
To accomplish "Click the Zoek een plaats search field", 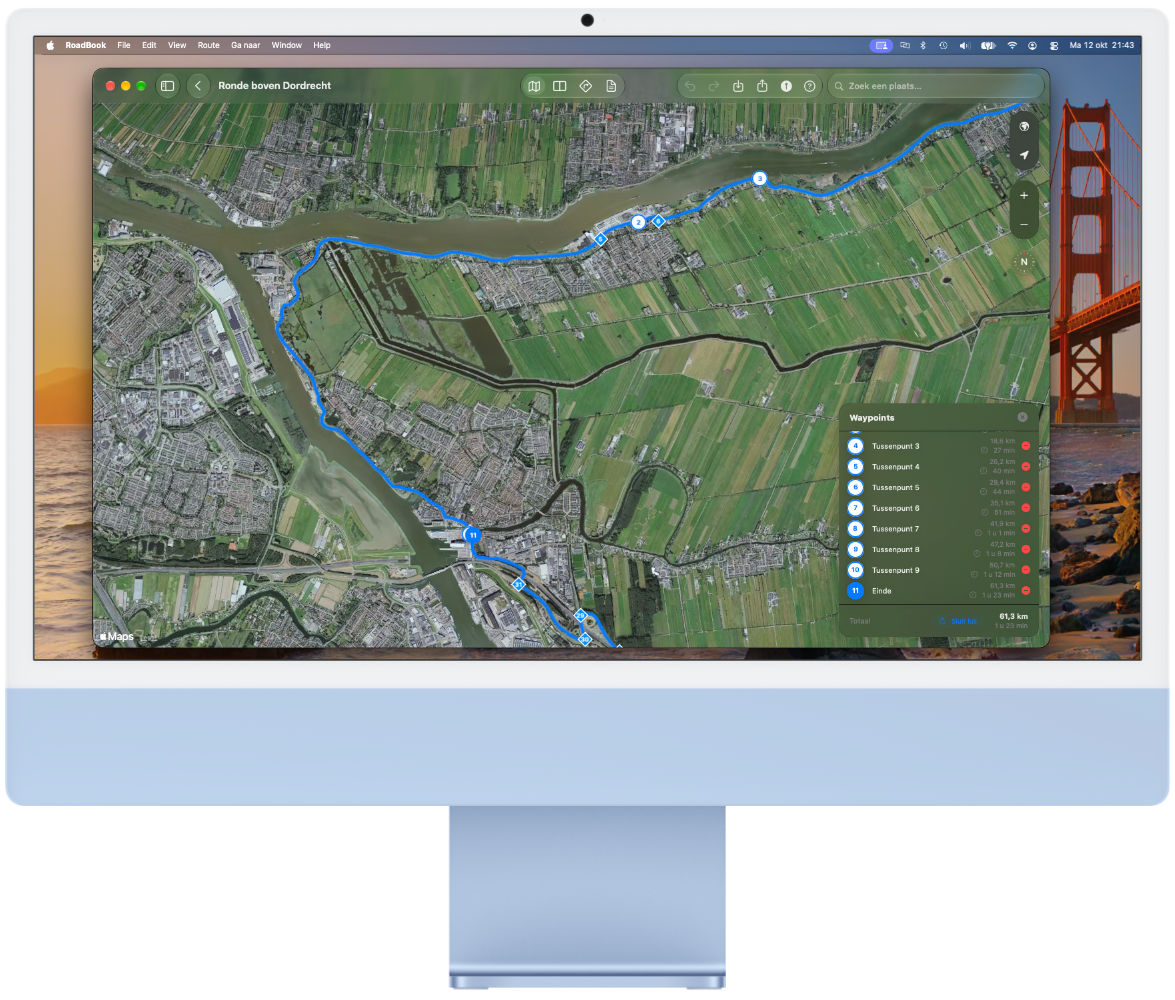I will click(x=936, y=86).
